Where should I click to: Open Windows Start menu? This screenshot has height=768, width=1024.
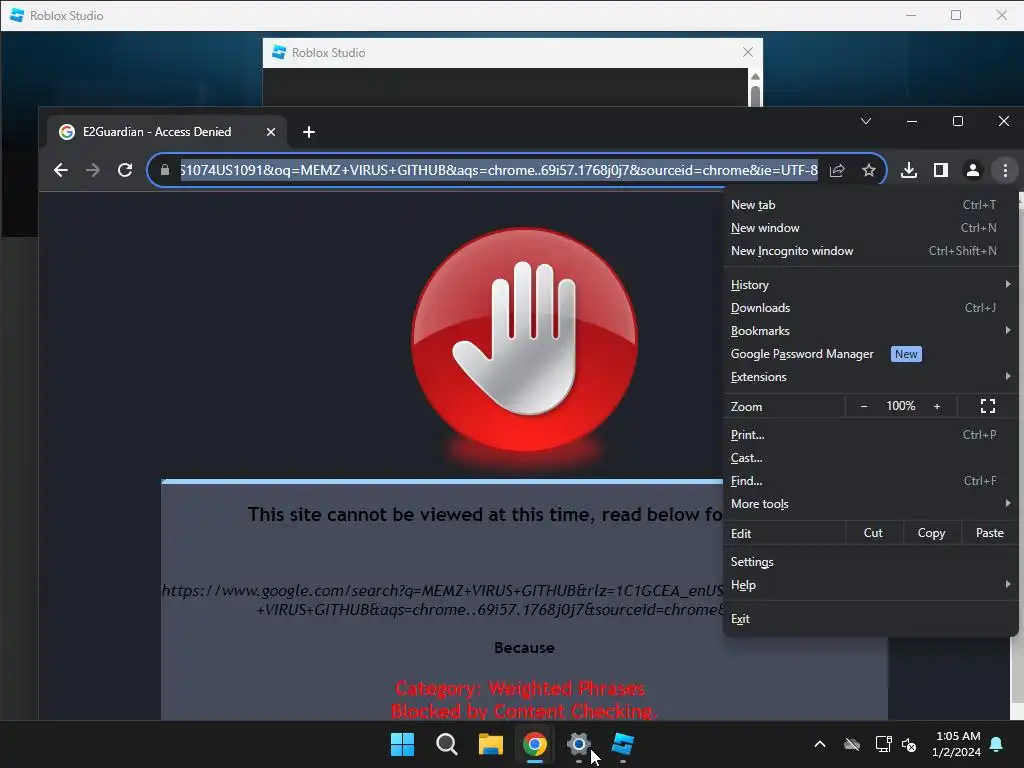tap(402, 744)
